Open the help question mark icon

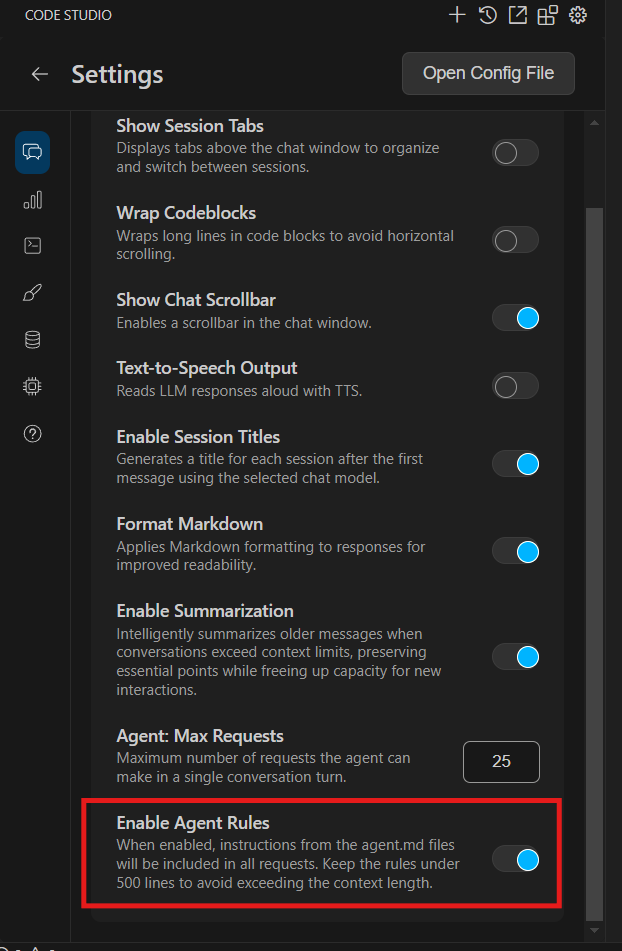tap(32, 433)
